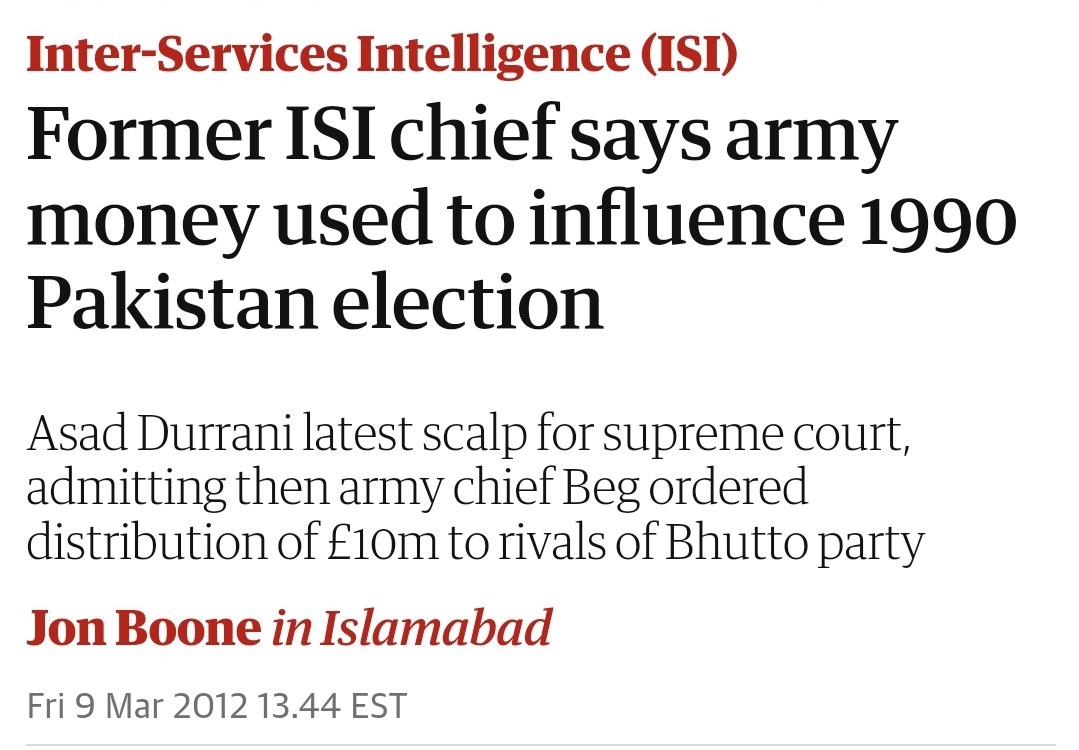Click 'money used to influence' headline text
The image size is (1079, 750).
[x=436, y=217]
